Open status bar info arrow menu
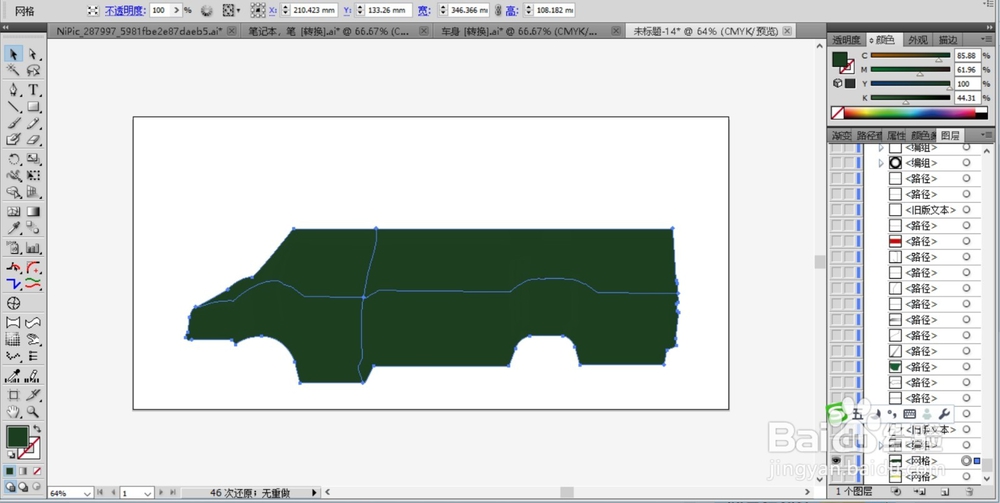Image resolution: width=1000 pixels, height=503 pixels. click(314, 493)
